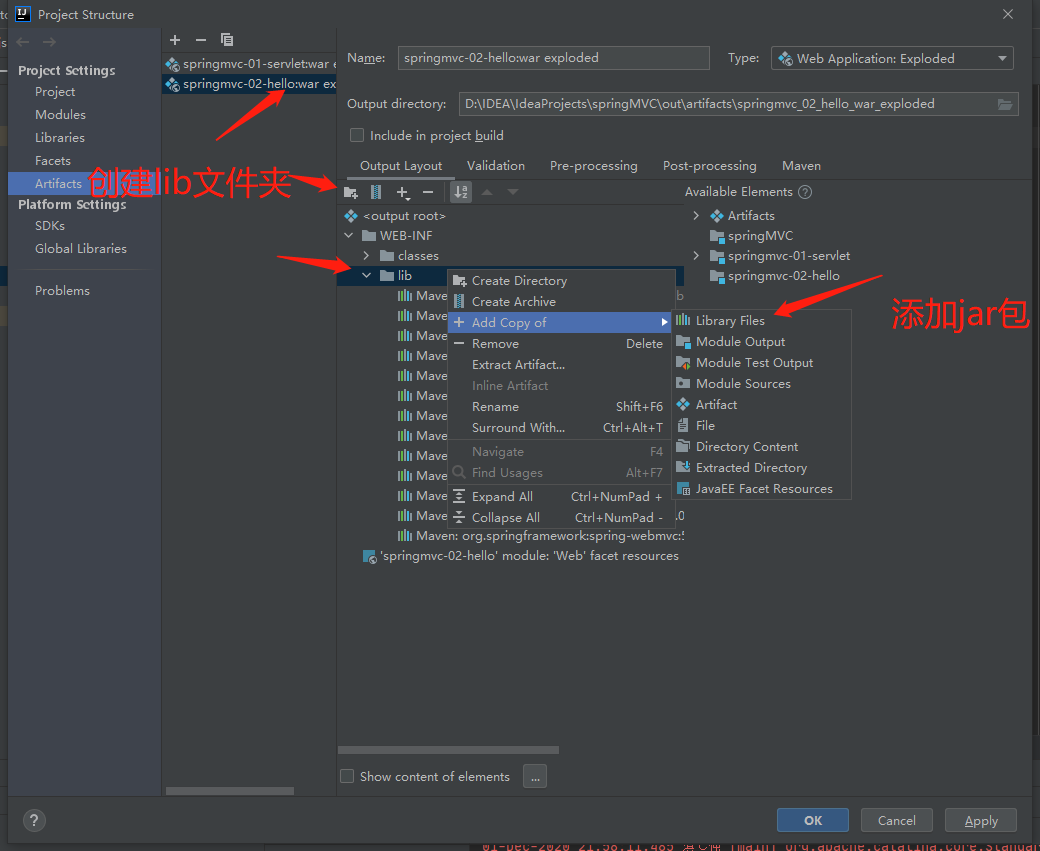Viewport: 1040px width, 851px height.
Task: Enable Include in project build checkbox
Action: pyautogui.click(x=357, y=135)
